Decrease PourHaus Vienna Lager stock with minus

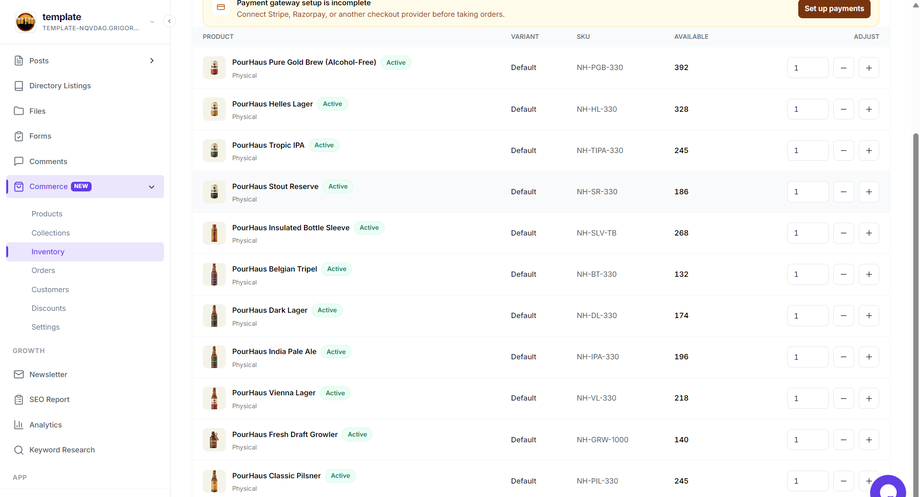843,398
